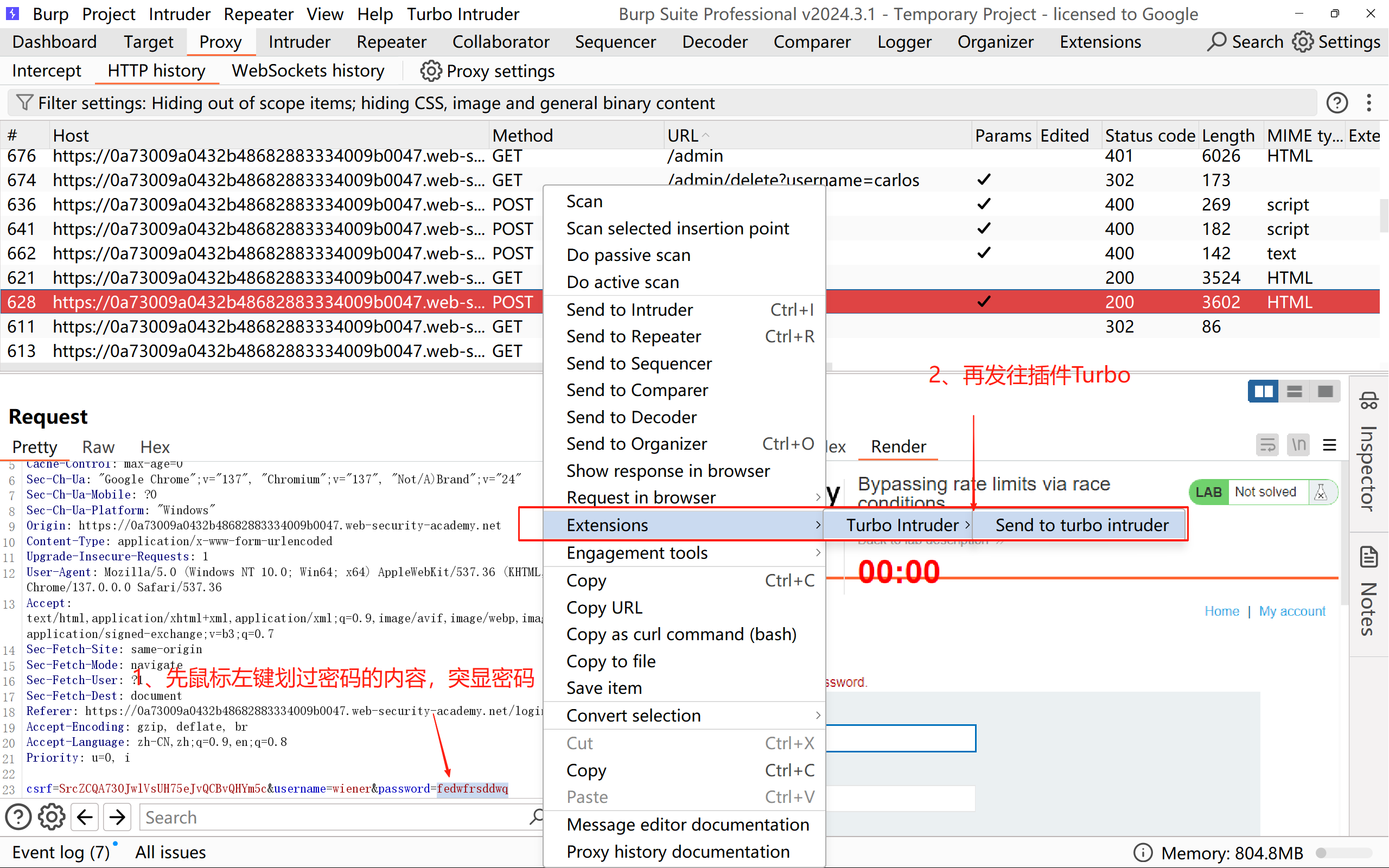Go to previous search match arrow
1389x868 pixels.
click(85, 817)
